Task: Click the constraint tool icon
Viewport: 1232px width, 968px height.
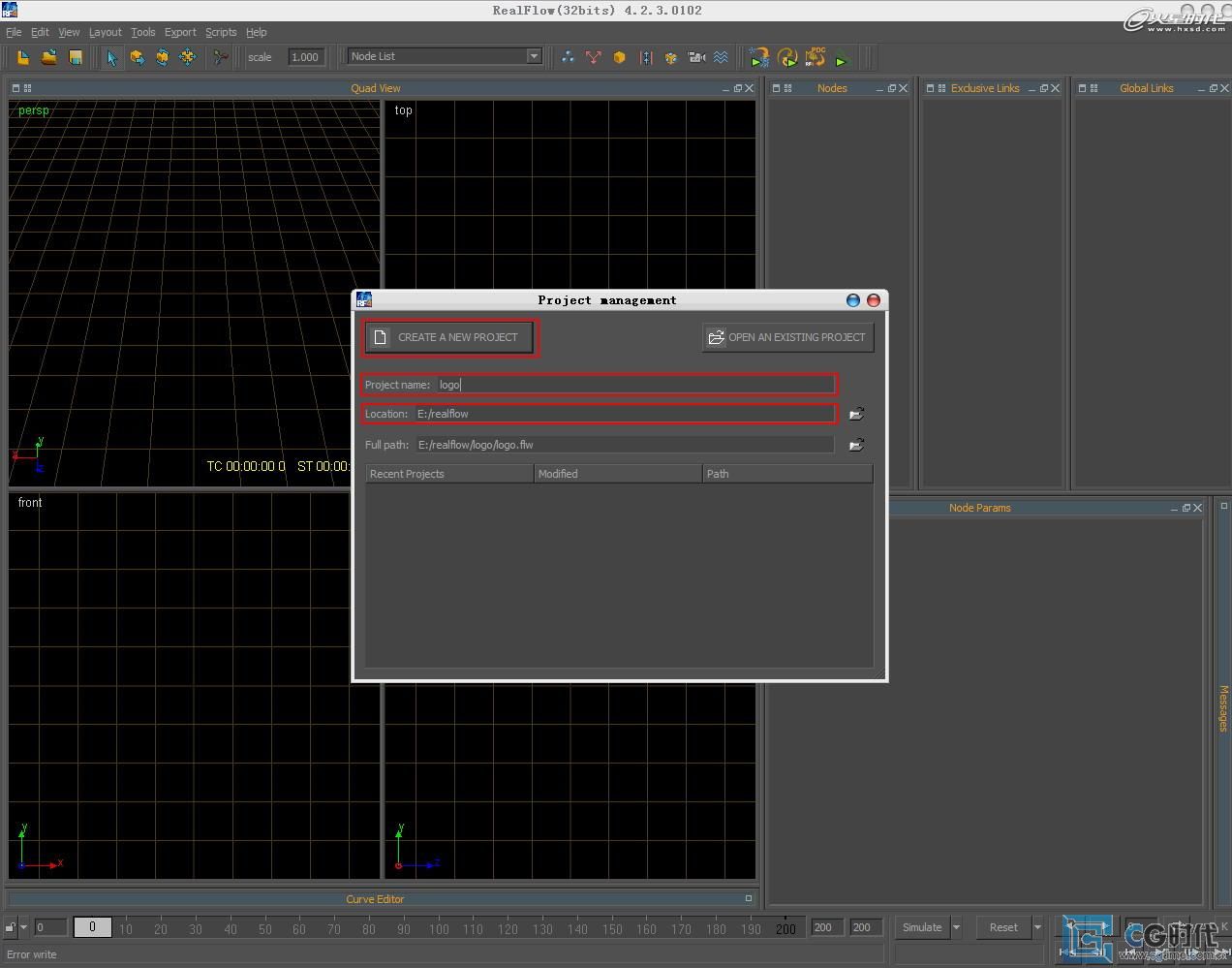Action: [646, 57]
